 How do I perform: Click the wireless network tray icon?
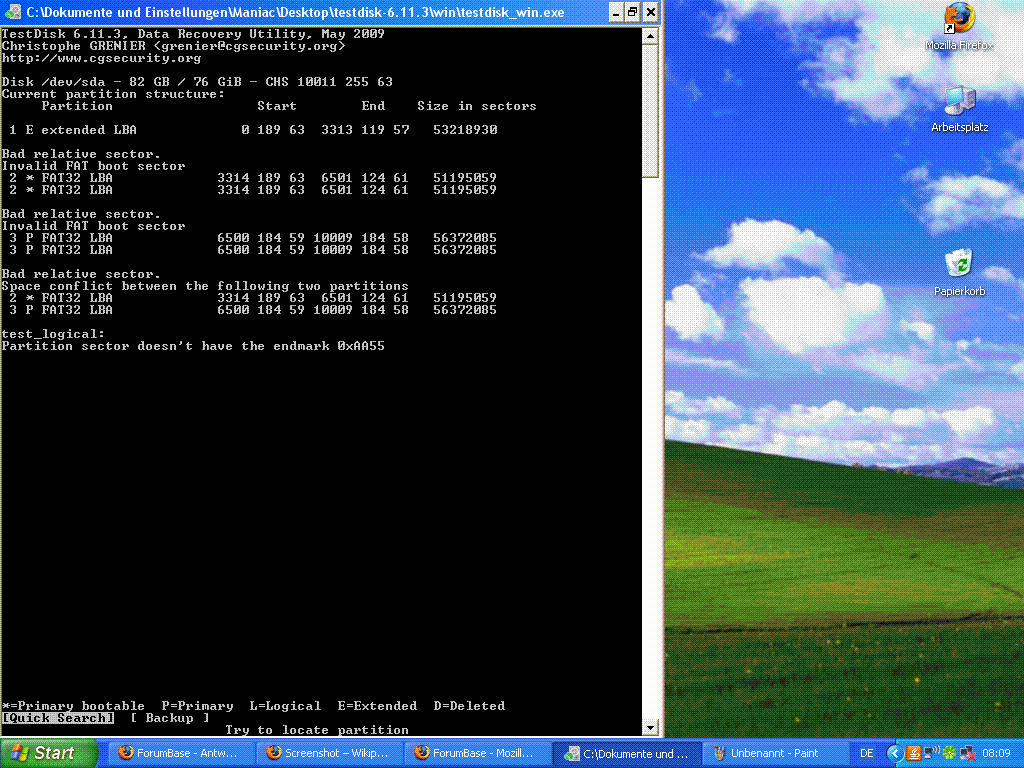[x=932, y=753]
